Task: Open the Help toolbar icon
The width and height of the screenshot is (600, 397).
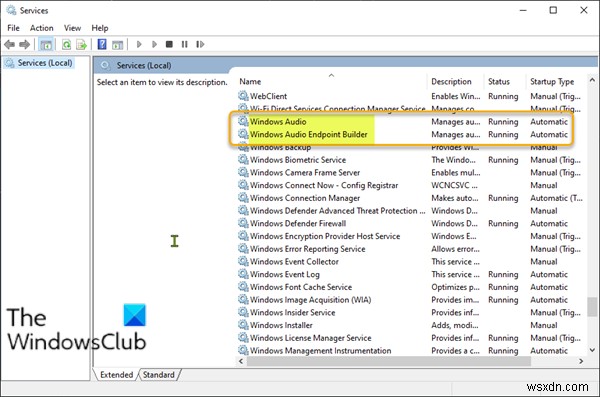Action: 102,44
